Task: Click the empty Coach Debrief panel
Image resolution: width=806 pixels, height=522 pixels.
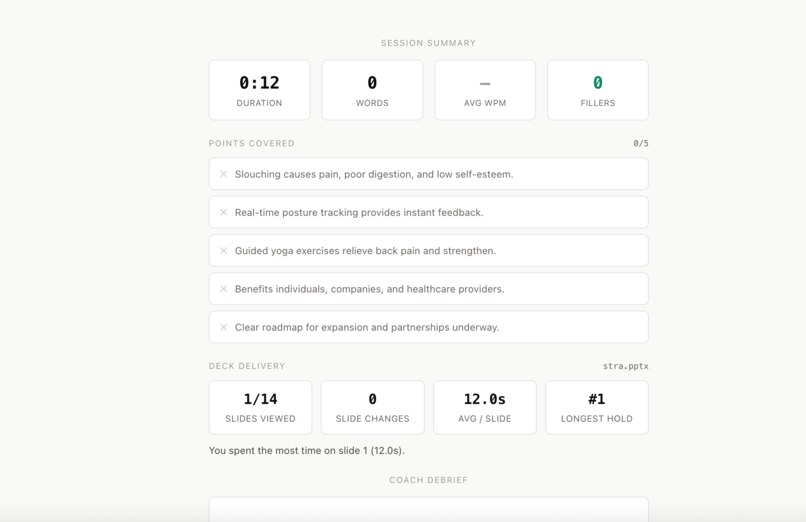Action: pyautogui.click(x=428, y=509)
